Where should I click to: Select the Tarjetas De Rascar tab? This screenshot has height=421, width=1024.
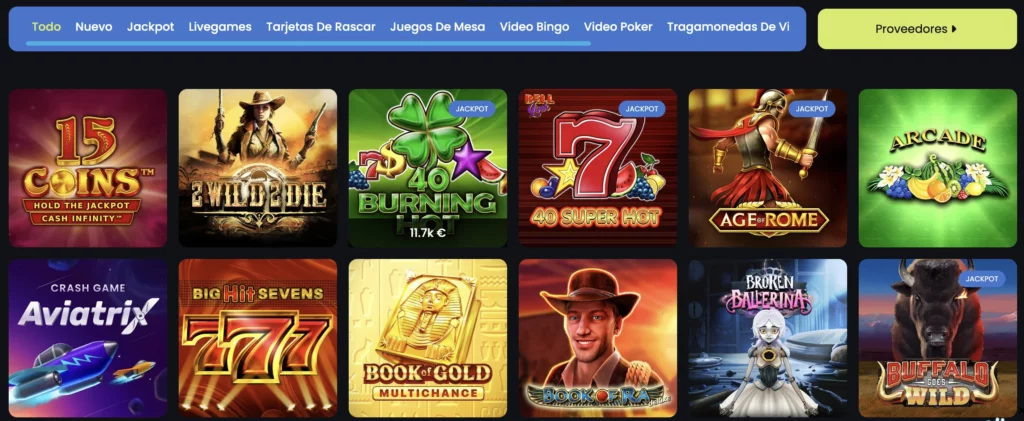tap(321, 27)
